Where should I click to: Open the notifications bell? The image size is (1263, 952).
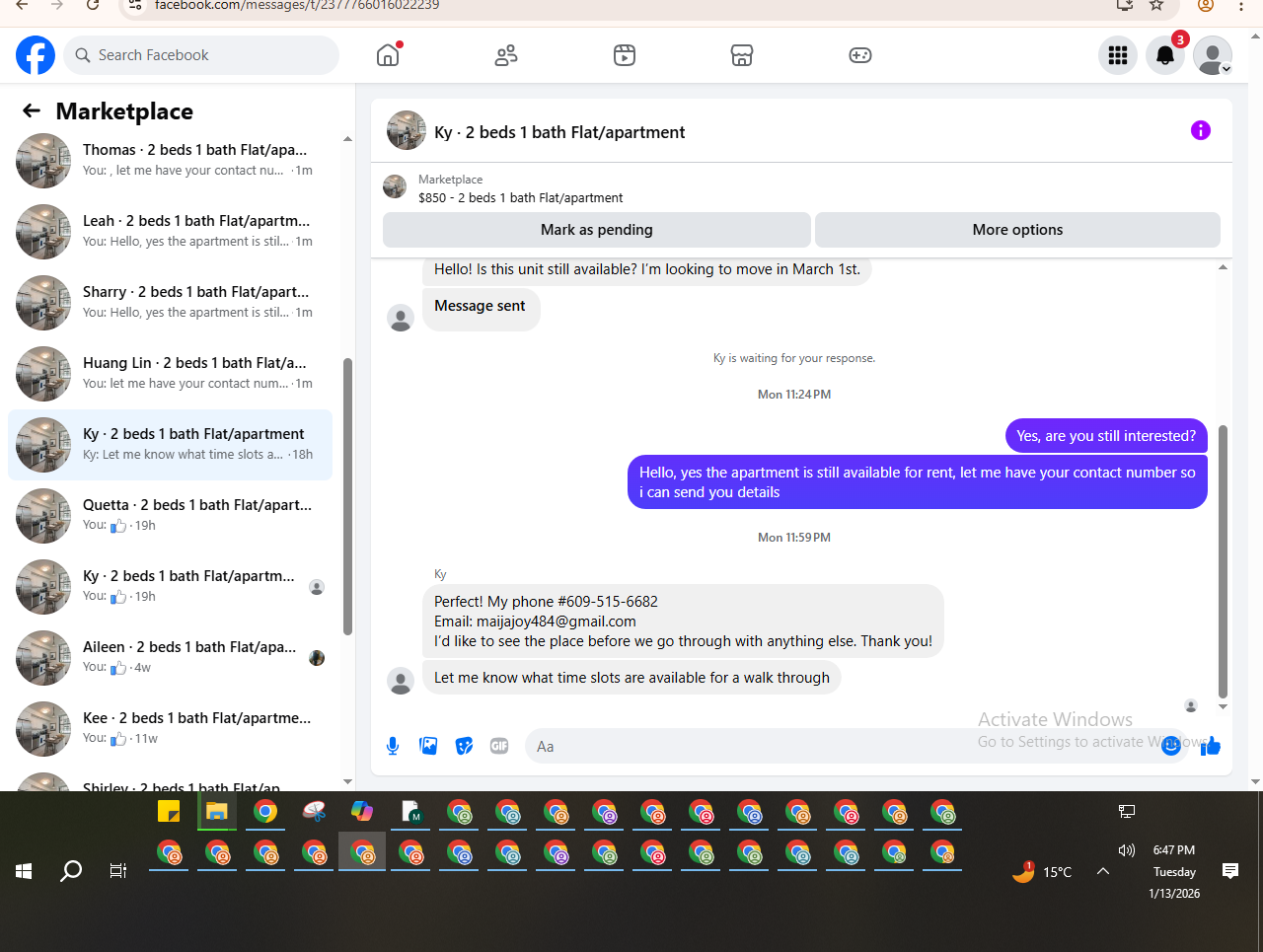1165,55
